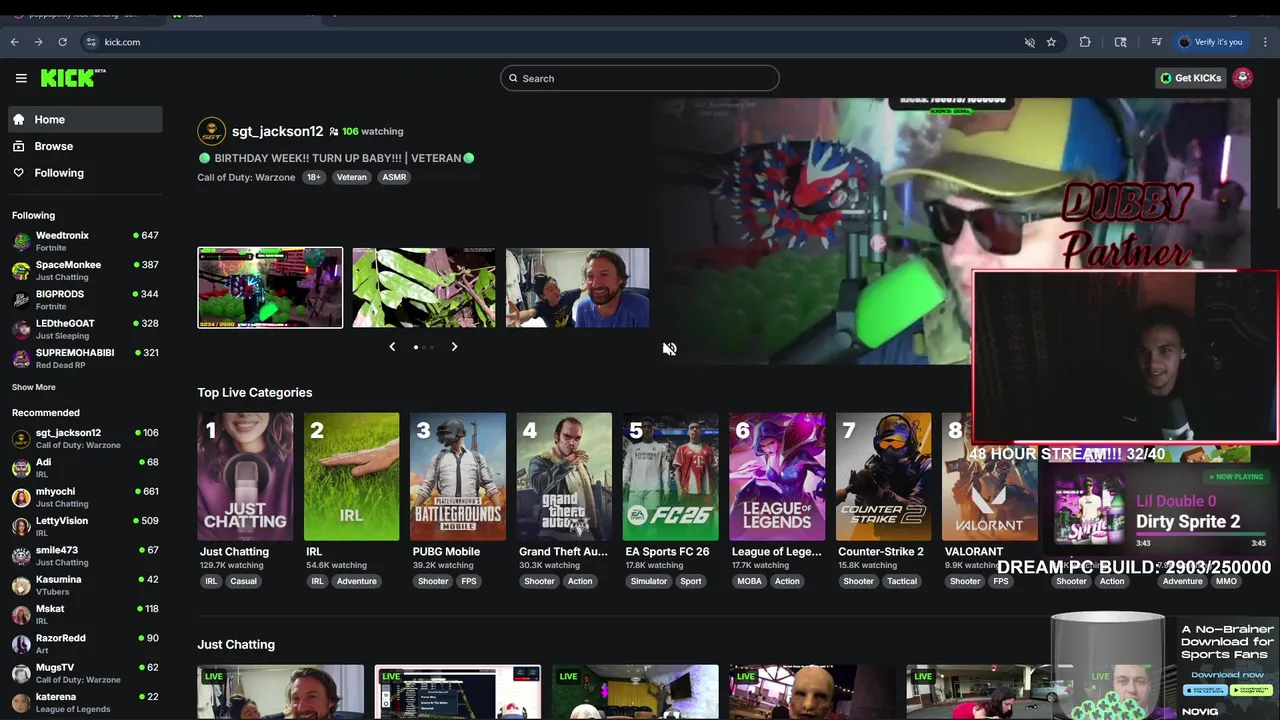Open Call of Duty: Warzone category link
Screen dimensions: 1280x720
246,177
